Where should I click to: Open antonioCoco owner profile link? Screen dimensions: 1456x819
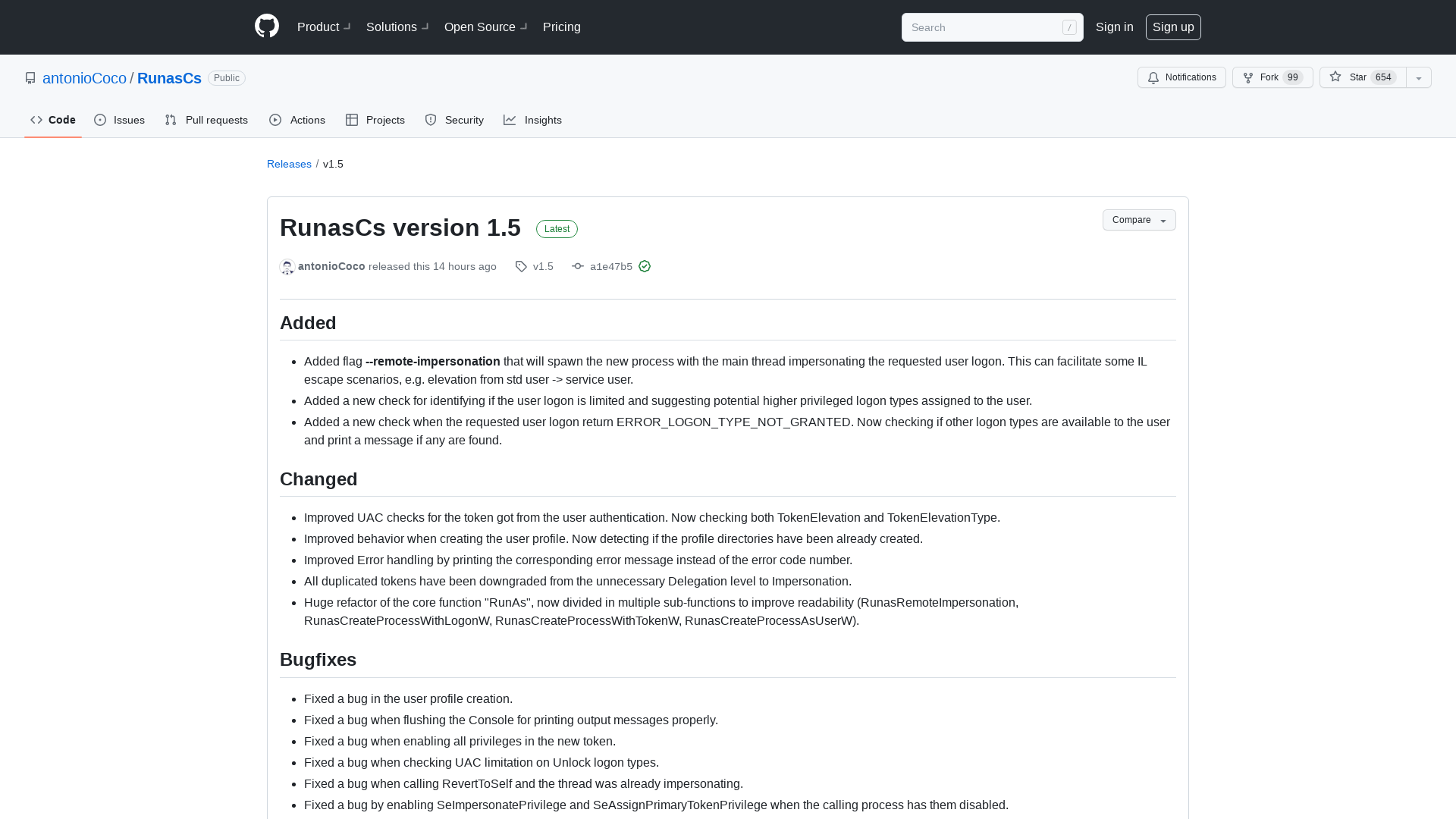click(84, 78)
